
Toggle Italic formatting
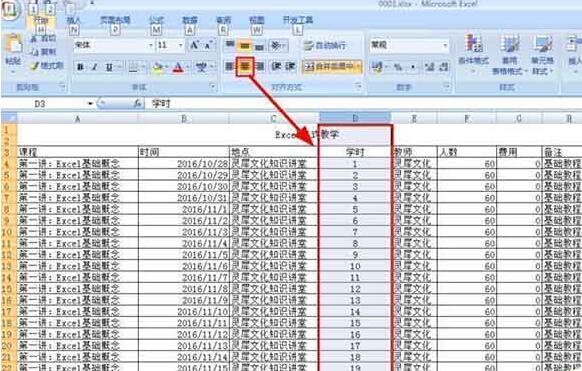tap(95, 67)
